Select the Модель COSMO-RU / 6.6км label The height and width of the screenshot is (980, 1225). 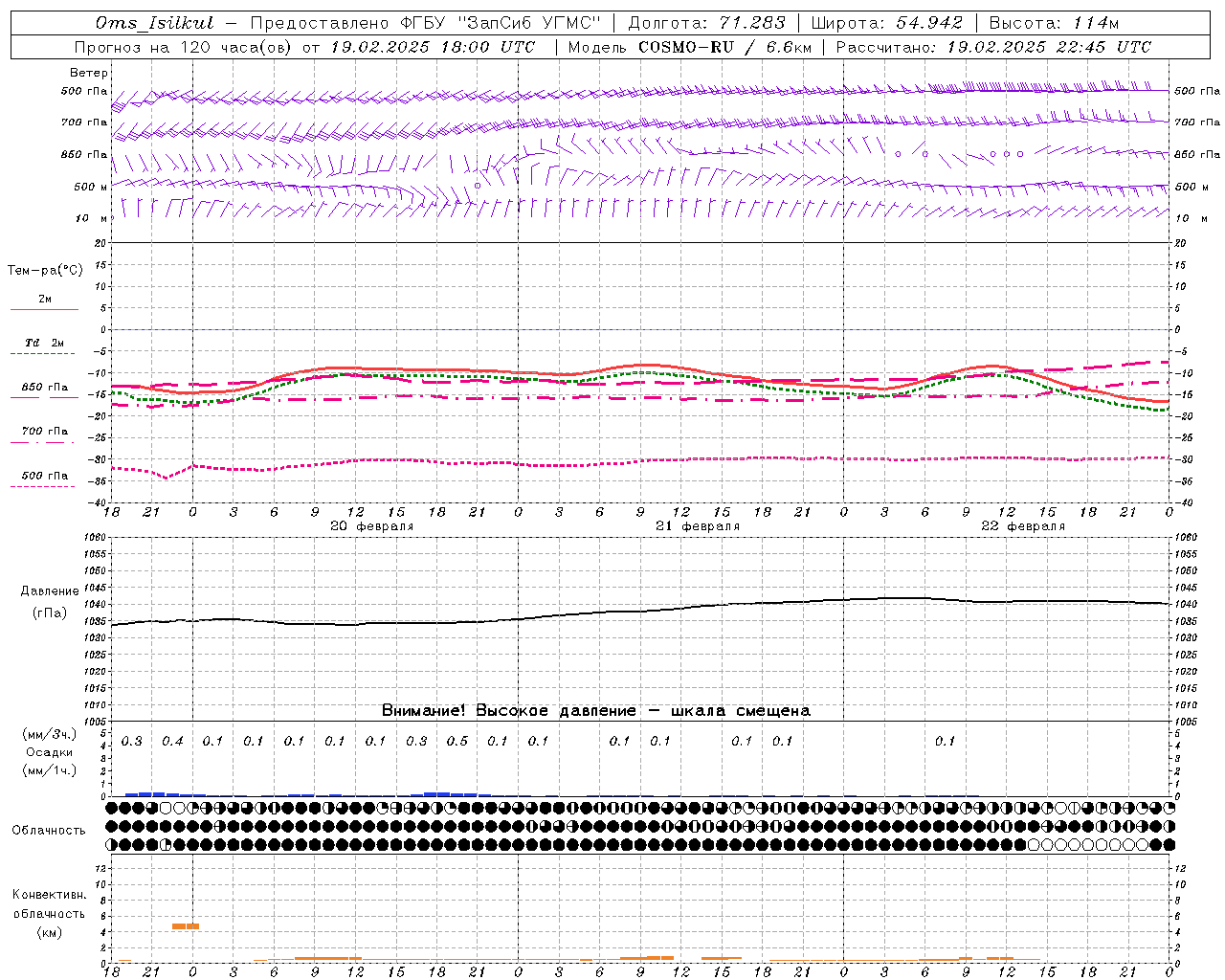tap(689, 47)
